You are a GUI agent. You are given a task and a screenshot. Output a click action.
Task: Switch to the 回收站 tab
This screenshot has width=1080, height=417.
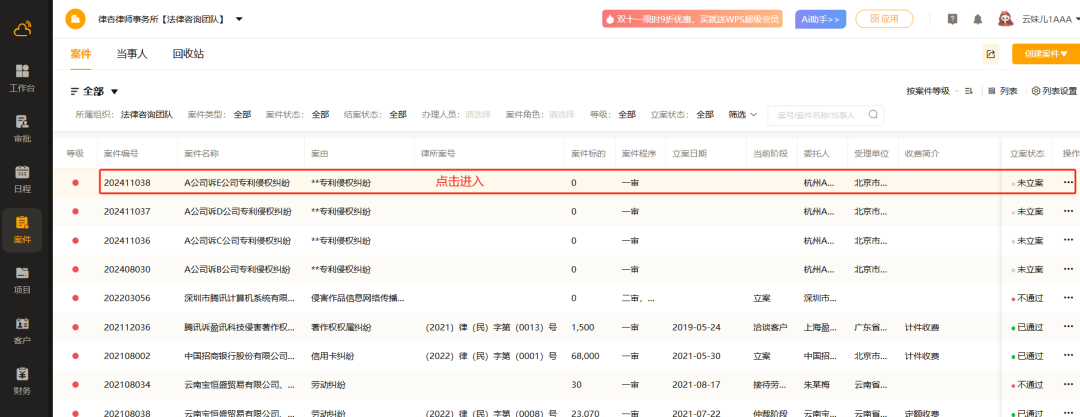pos(188,54)
